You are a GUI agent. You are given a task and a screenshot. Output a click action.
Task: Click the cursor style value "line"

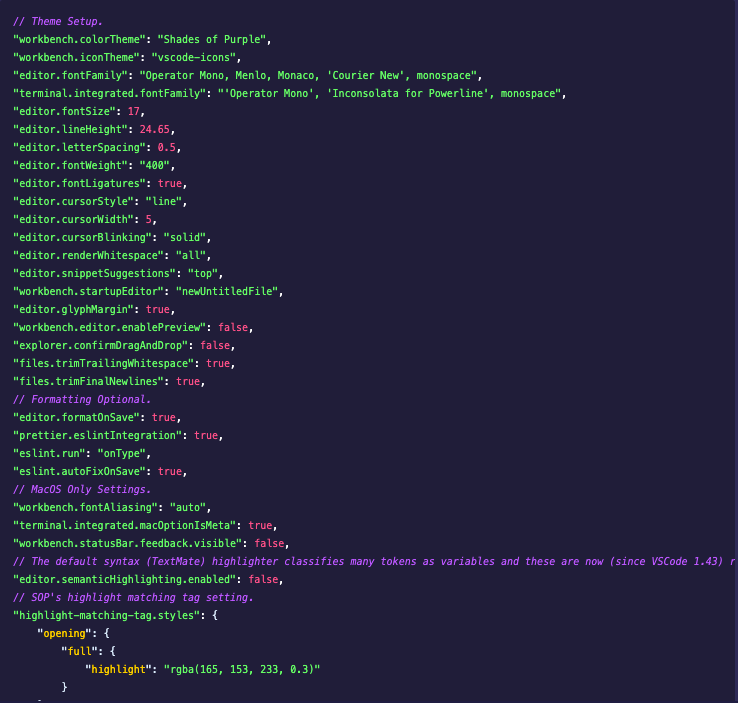[x=163, y=201]
